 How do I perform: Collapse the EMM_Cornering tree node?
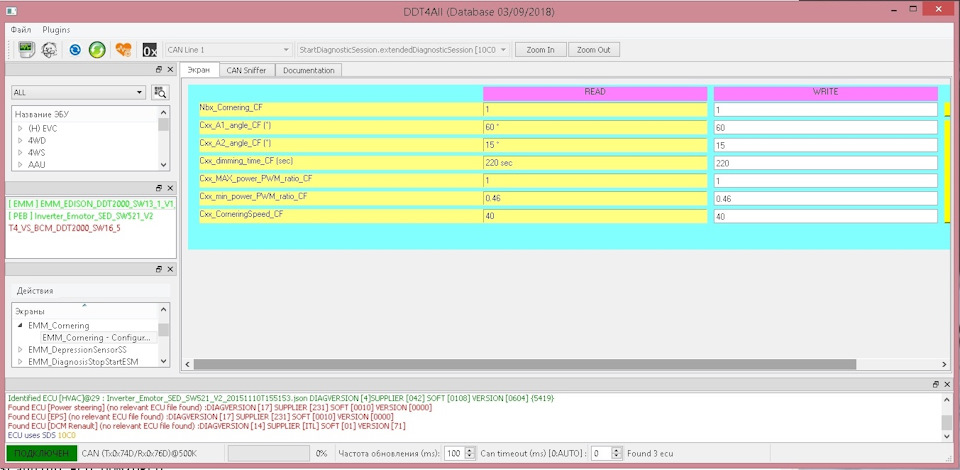20,326
